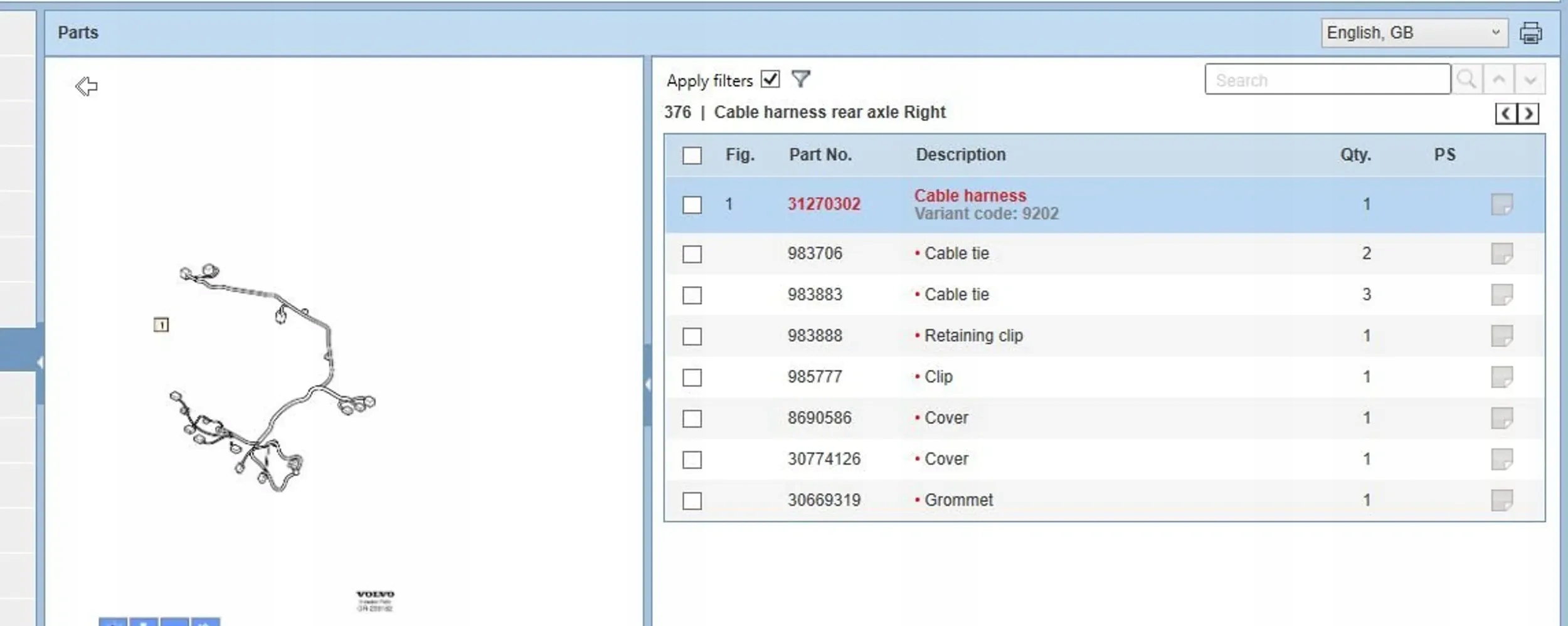This screenshot has width=1568, height=626.
Task: Go to previous parts section arrow
Action: [1506, 114]
